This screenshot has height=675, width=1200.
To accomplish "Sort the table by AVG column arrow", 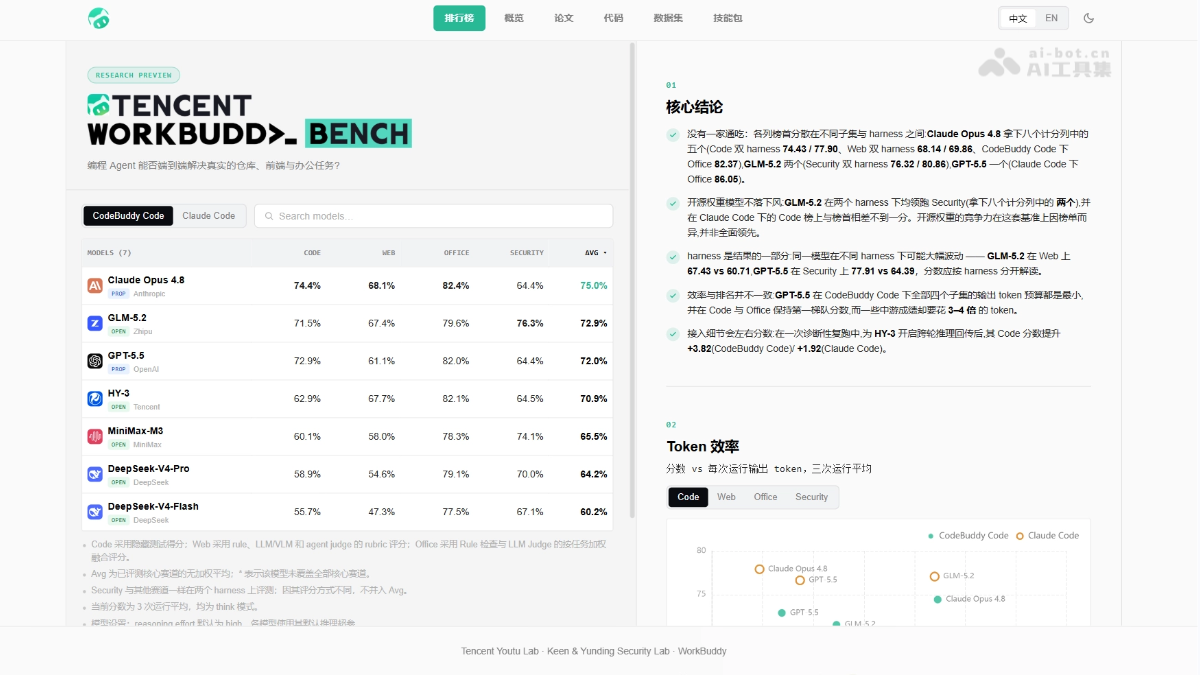I will tap(604, 253).
